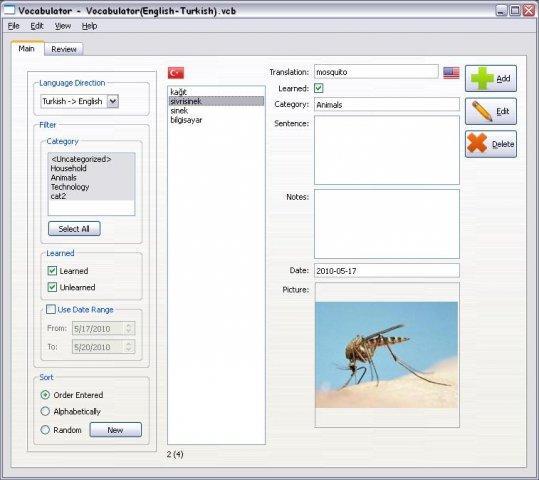Screen dimensions: 539x480
Task: Select Technology in category filter
Action: (91, 187)
